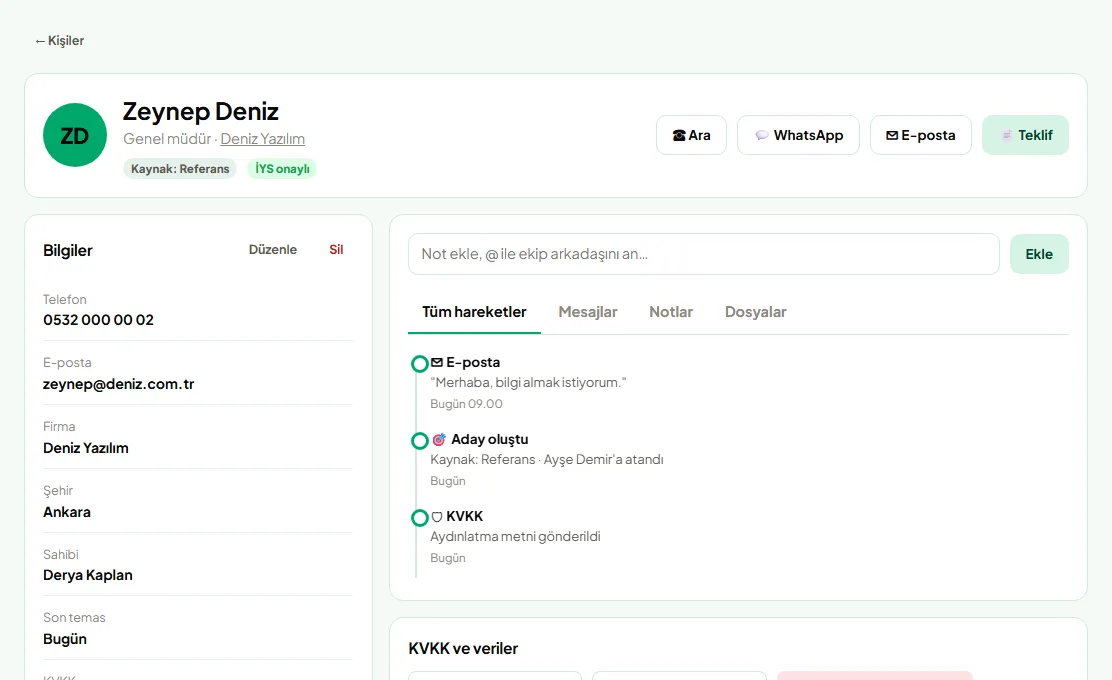Click the Zeynep Deniz name heading

pos(201,111)
